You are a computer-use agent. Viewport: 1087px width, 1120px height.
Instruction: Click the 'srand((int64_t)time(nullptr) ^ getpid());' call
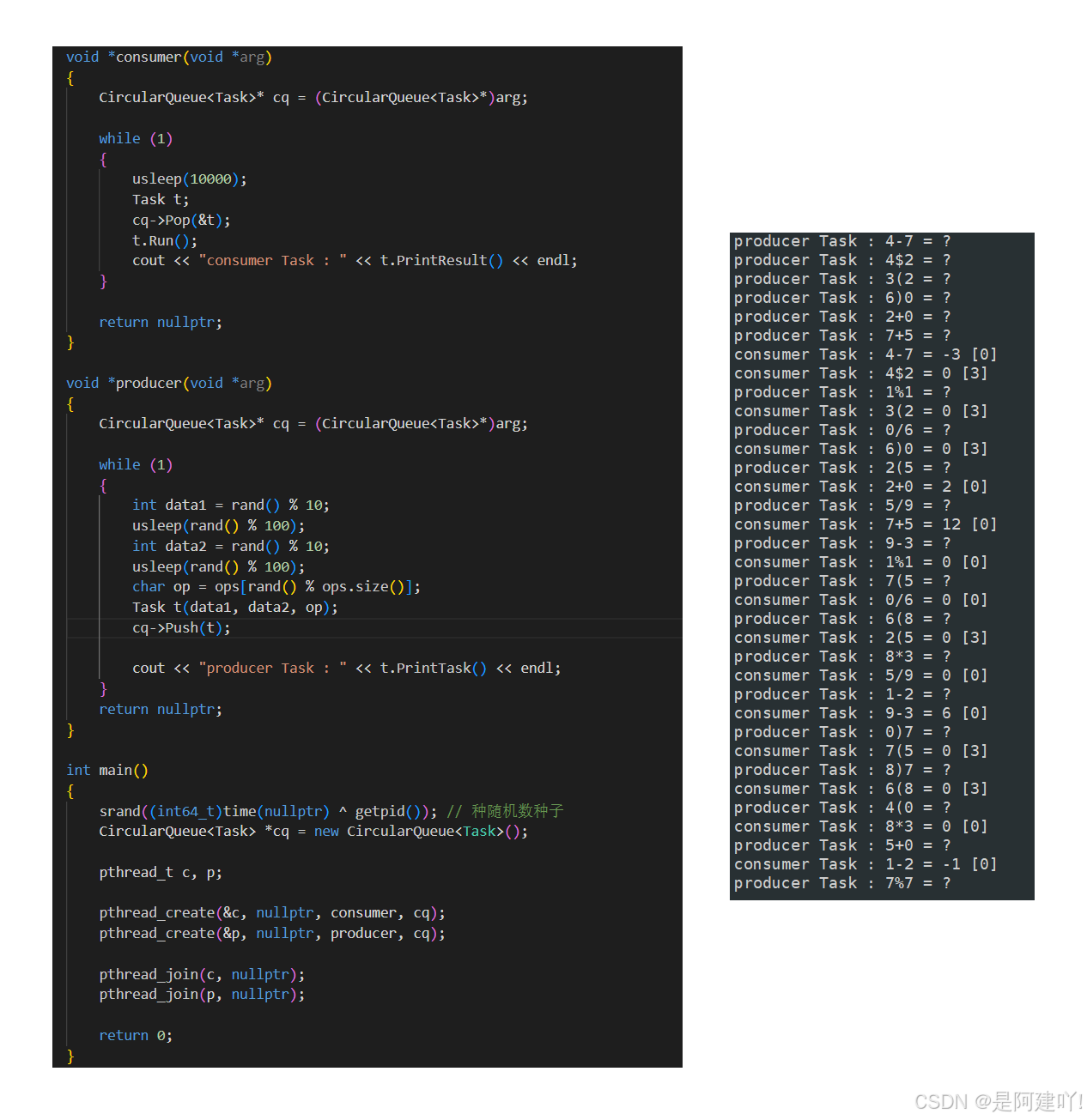click(268, 811)
